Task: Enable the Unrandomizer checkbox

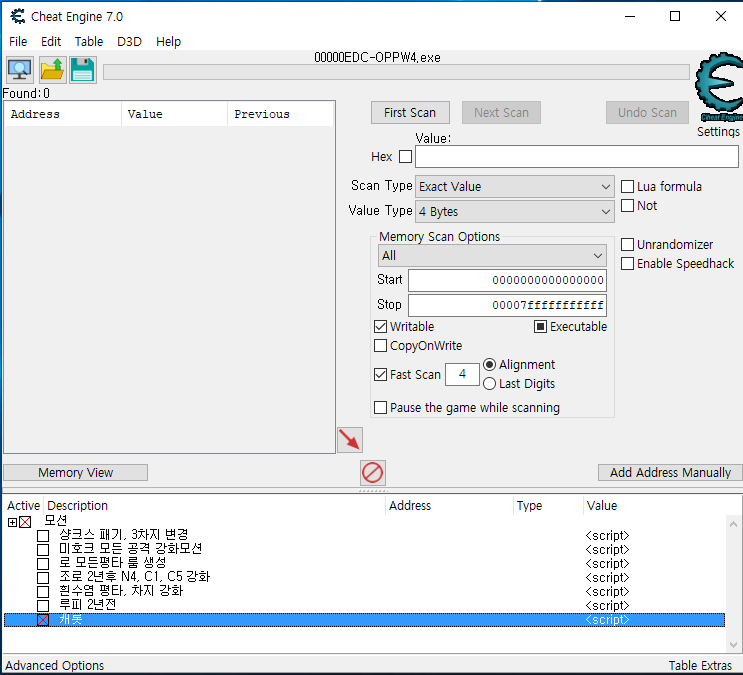Action: point(627,245)
